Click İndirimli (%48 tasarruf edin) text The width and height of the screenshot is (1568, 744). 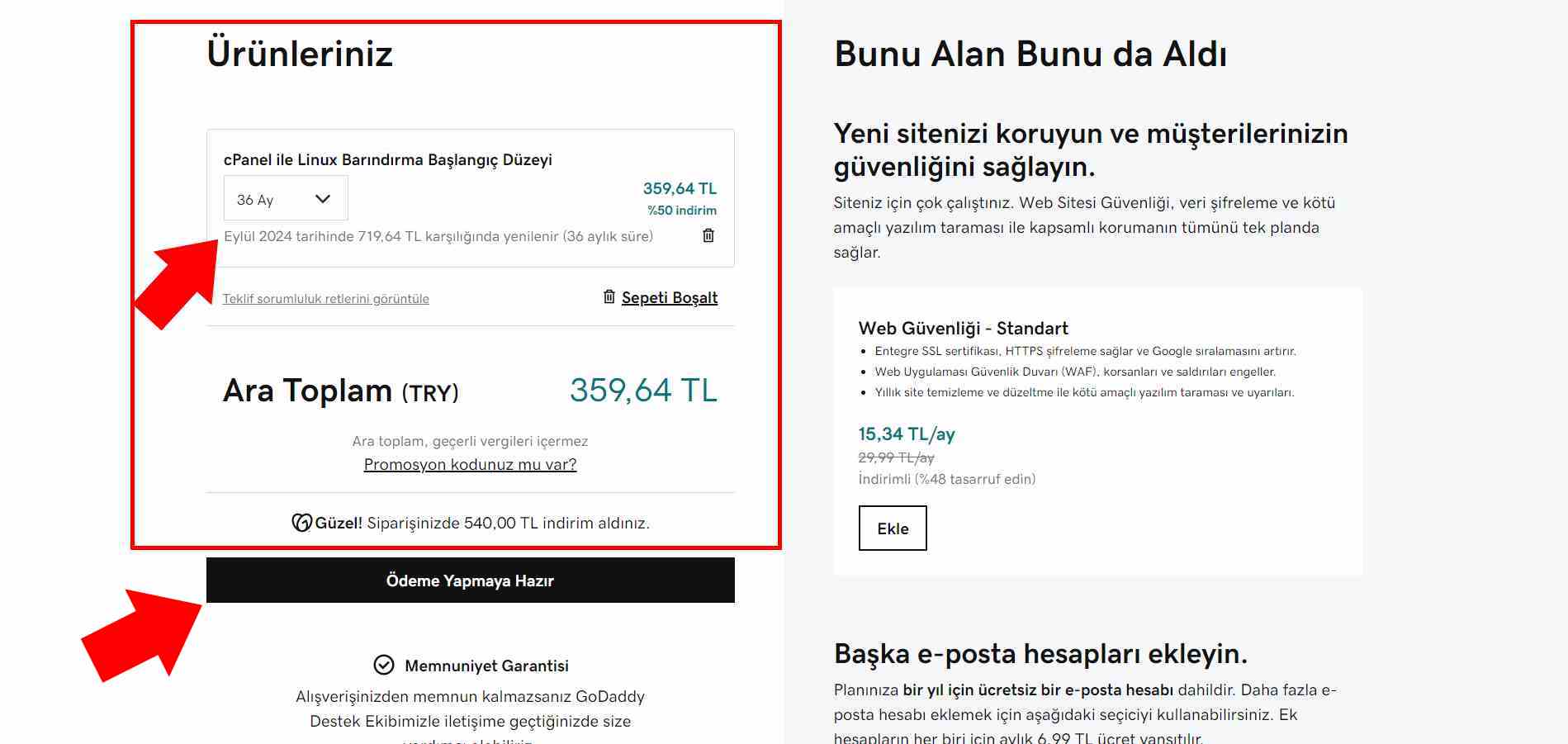click(x=946, y=479)
